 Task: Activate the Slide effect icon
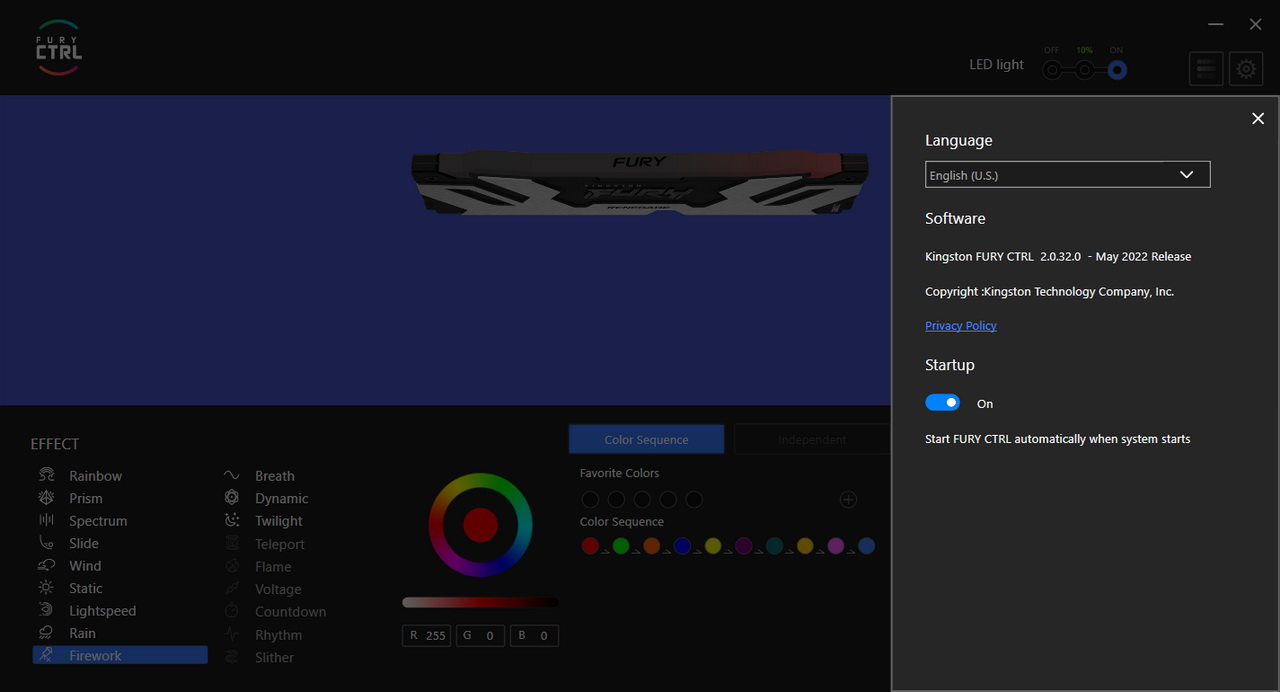[x=46, y=543]
